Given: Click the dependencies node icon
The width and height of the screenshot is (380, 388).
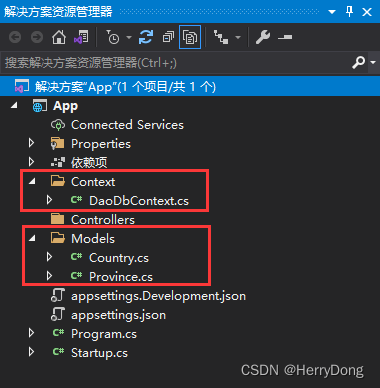Looking at the screenshot, I should (x=58, y=163).
